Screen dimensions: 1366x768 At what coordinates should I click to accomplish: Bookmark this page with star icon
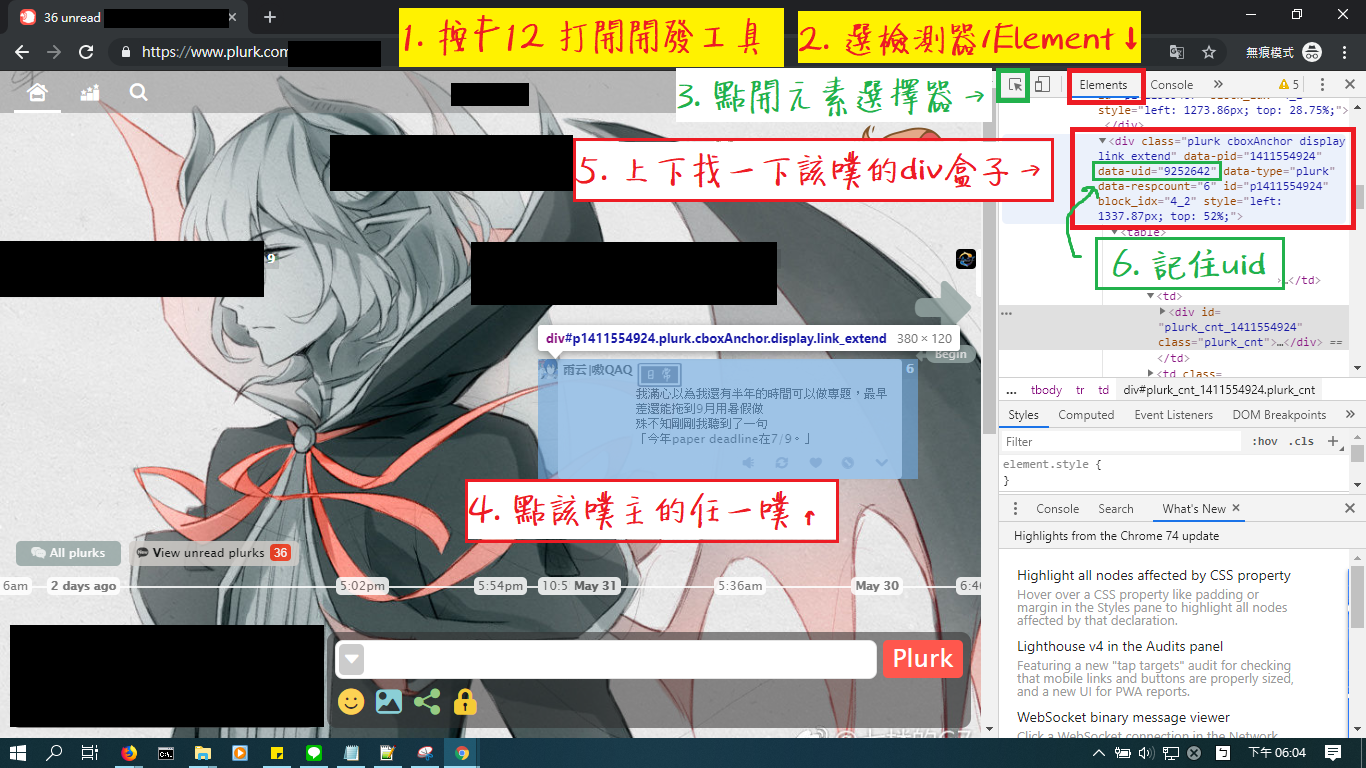[1209, 52]
